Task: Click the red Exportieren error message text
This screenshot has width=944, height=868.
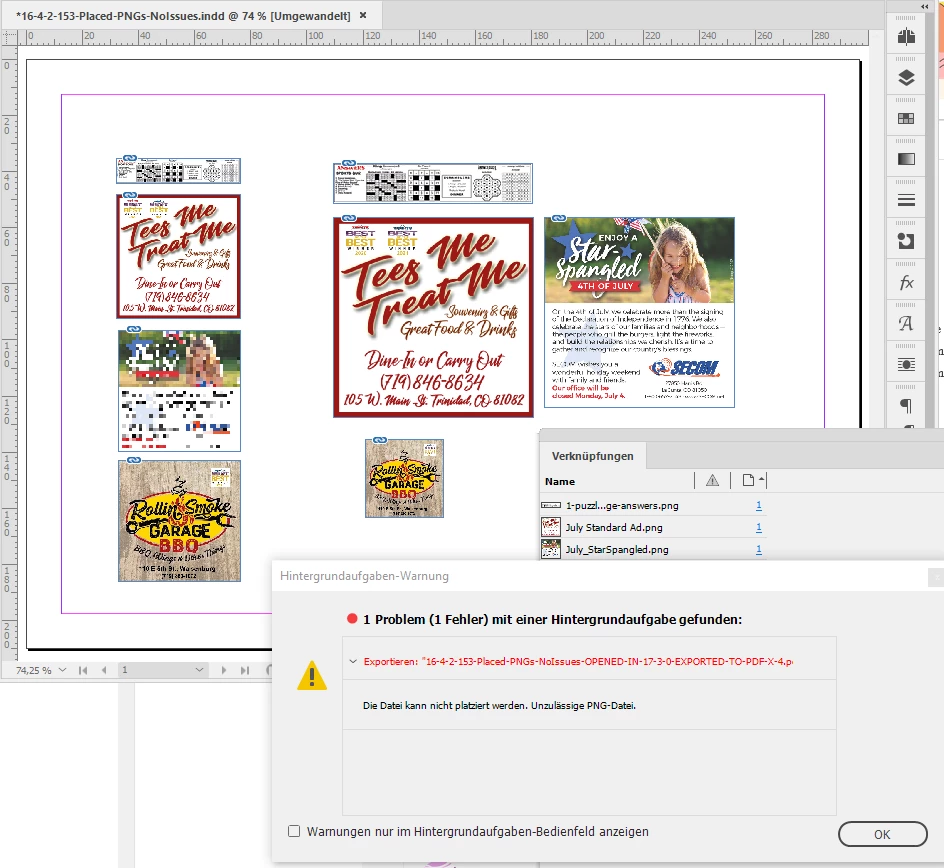Action: point(578,662)
